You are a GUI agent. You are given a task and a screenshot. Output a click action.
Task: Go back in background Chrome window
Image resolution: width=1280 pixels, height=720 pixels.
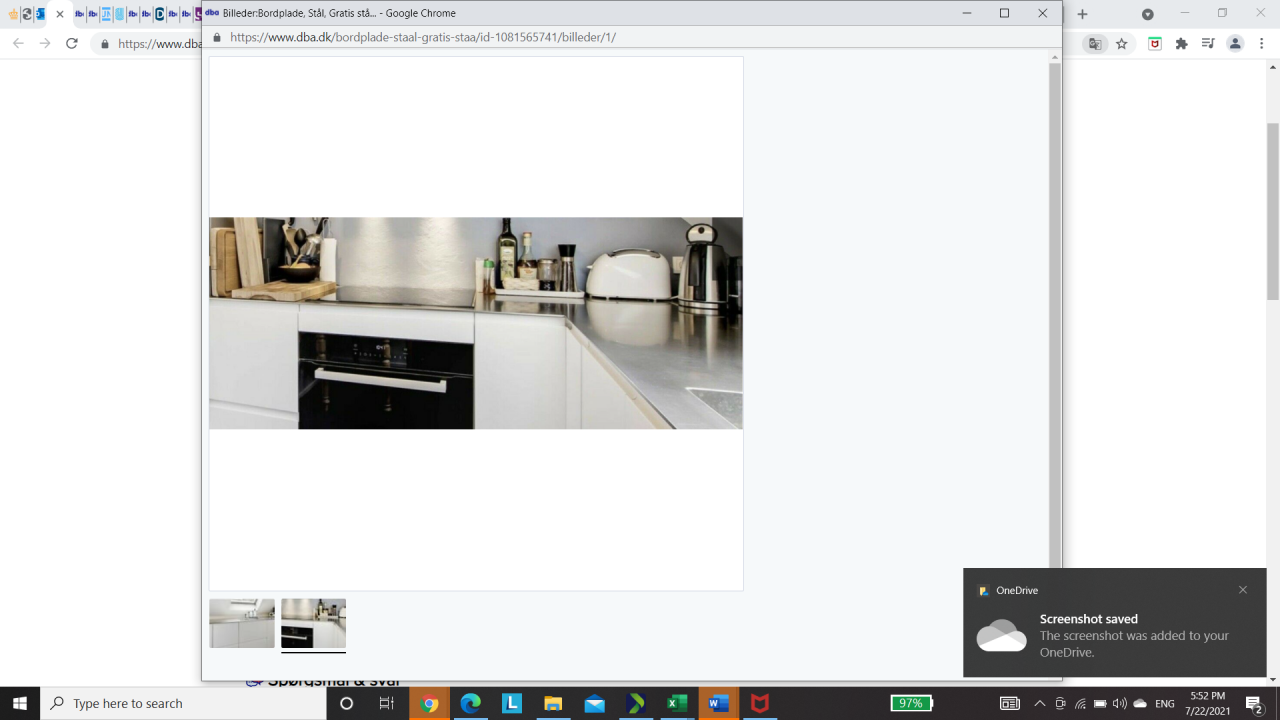(x=18, y=44)
